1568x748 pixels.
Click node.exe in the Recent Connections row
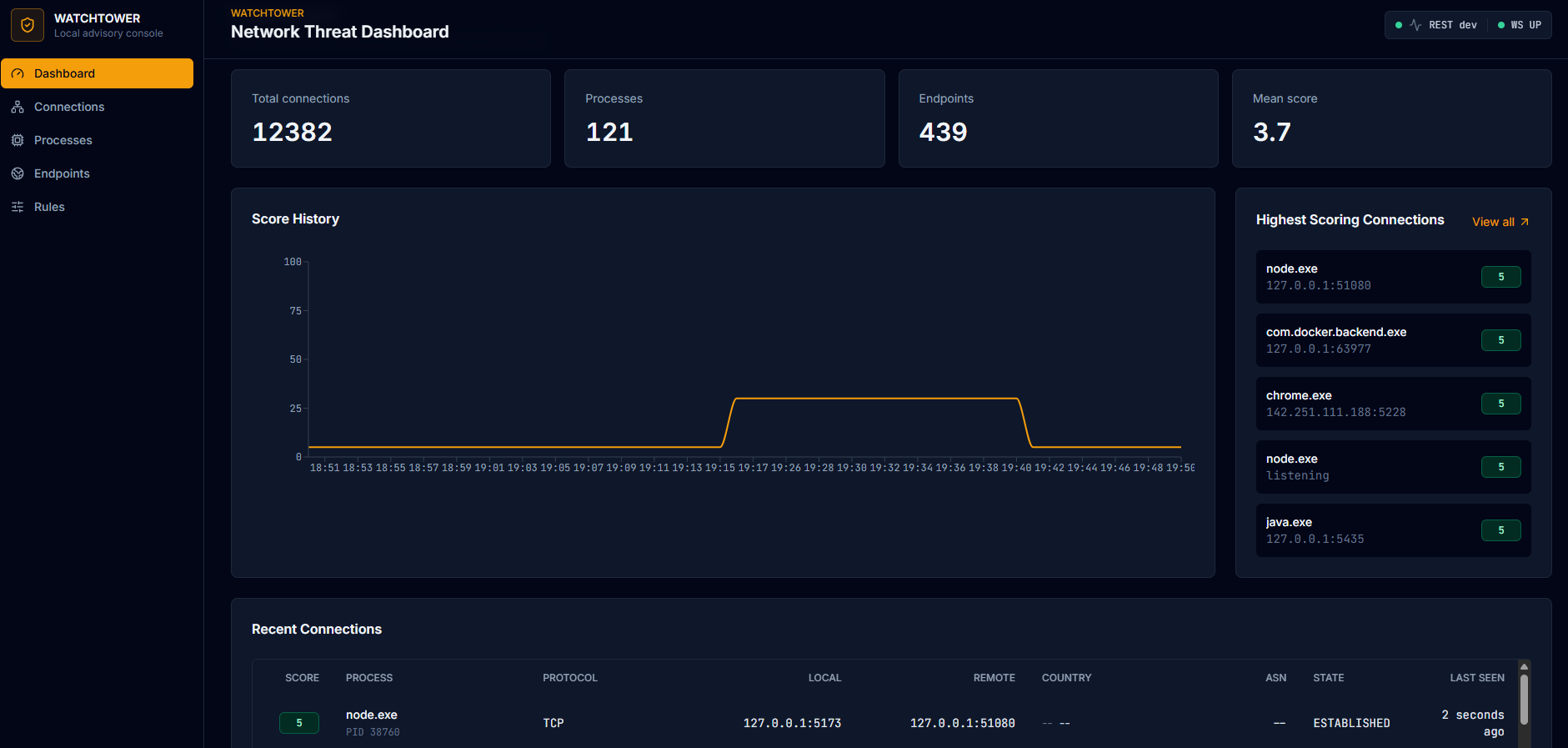point(372,715)
